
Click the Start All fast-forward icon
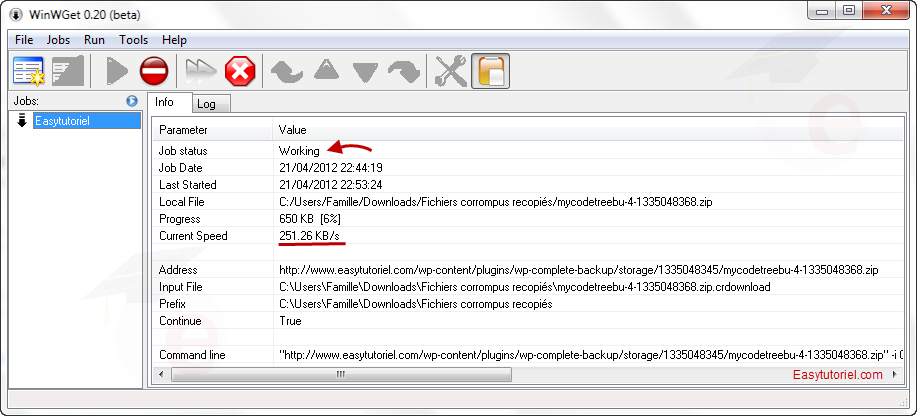click(201, 72)
